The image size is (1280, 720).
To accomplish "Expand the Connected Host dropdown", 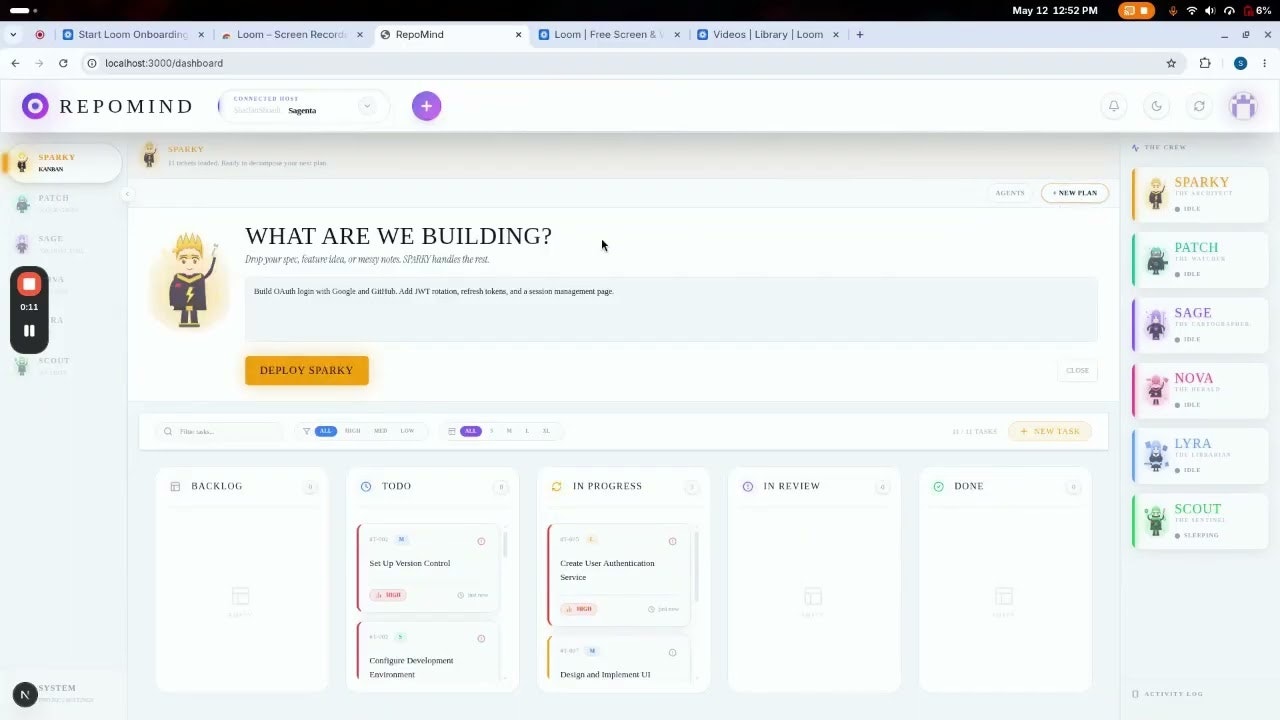I will (367, 106).
